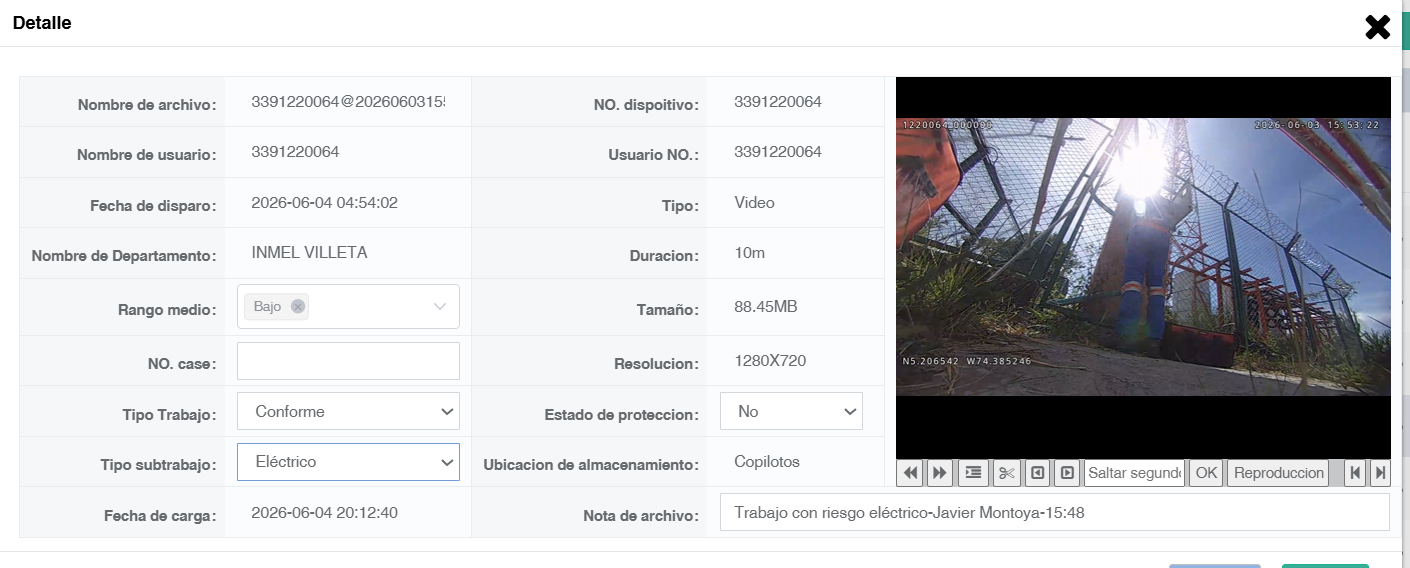Click the Detalle dialog title

(x=42, y=23)
